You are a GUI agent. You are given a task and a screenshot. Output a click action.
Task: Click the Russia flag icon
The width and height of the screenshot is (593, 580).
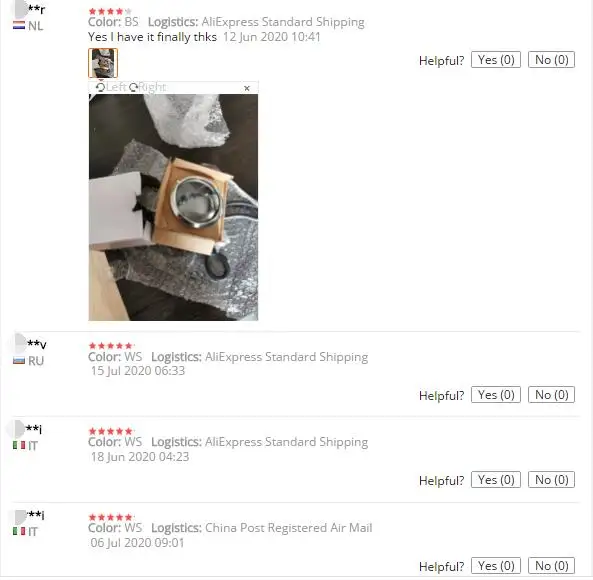19,361
